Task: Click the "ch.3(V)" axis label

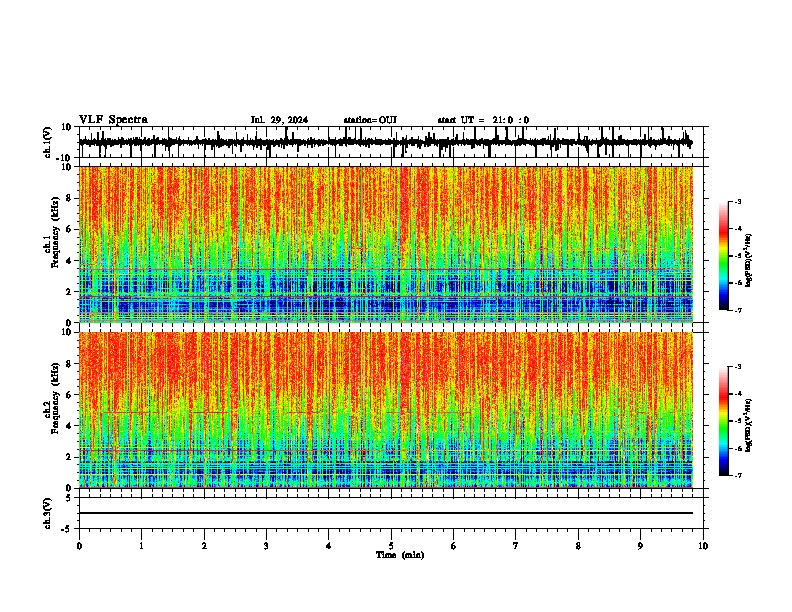Action: pyautogui.click(x=48, y=513)
